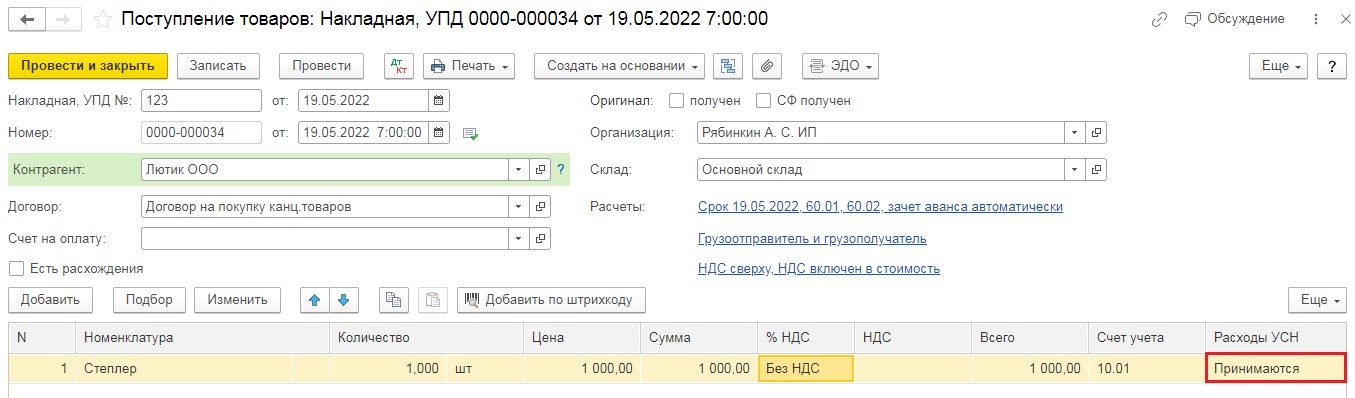Open the Печать dropdown menu

pyautogui.click(x=469, y=66)
